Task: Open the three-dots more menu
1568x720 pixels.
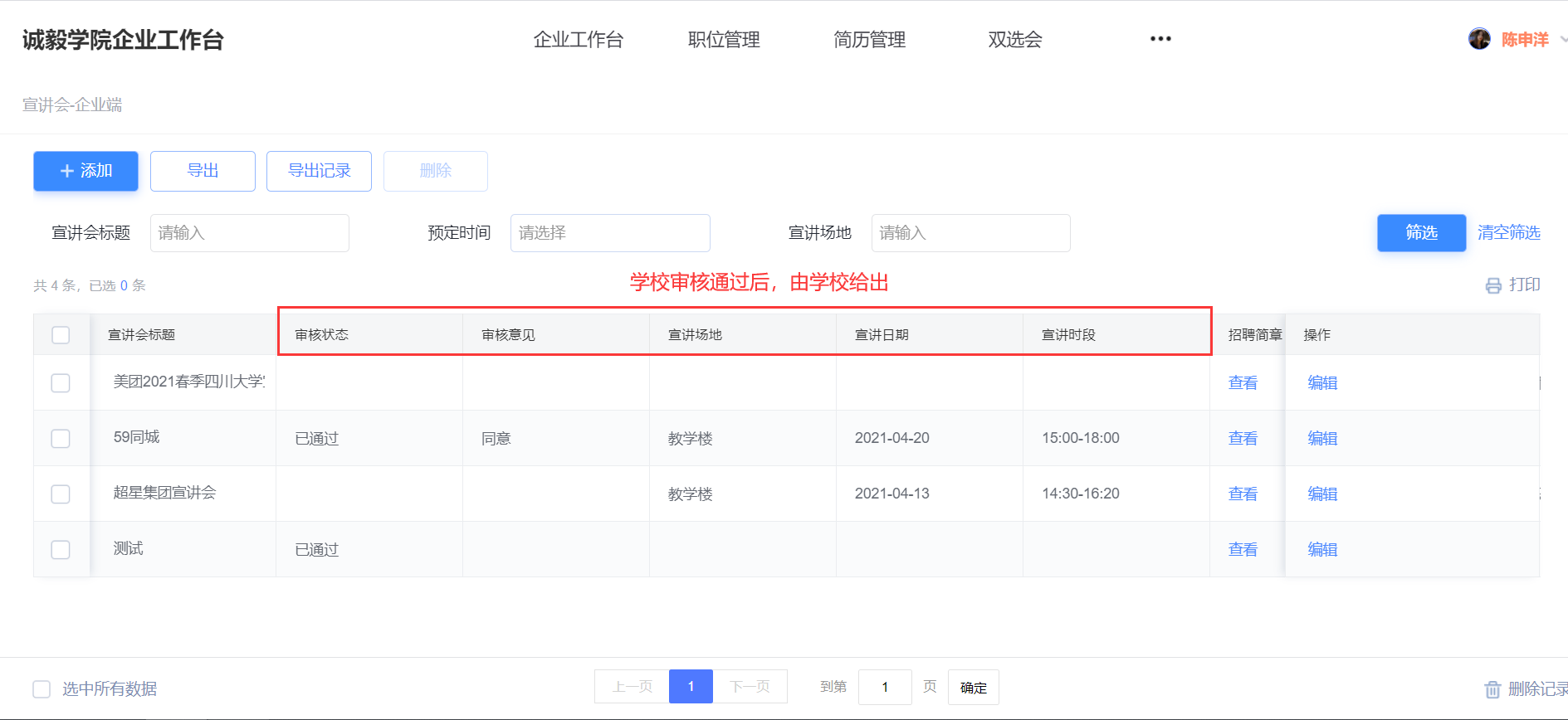Action: (1160, 39)
